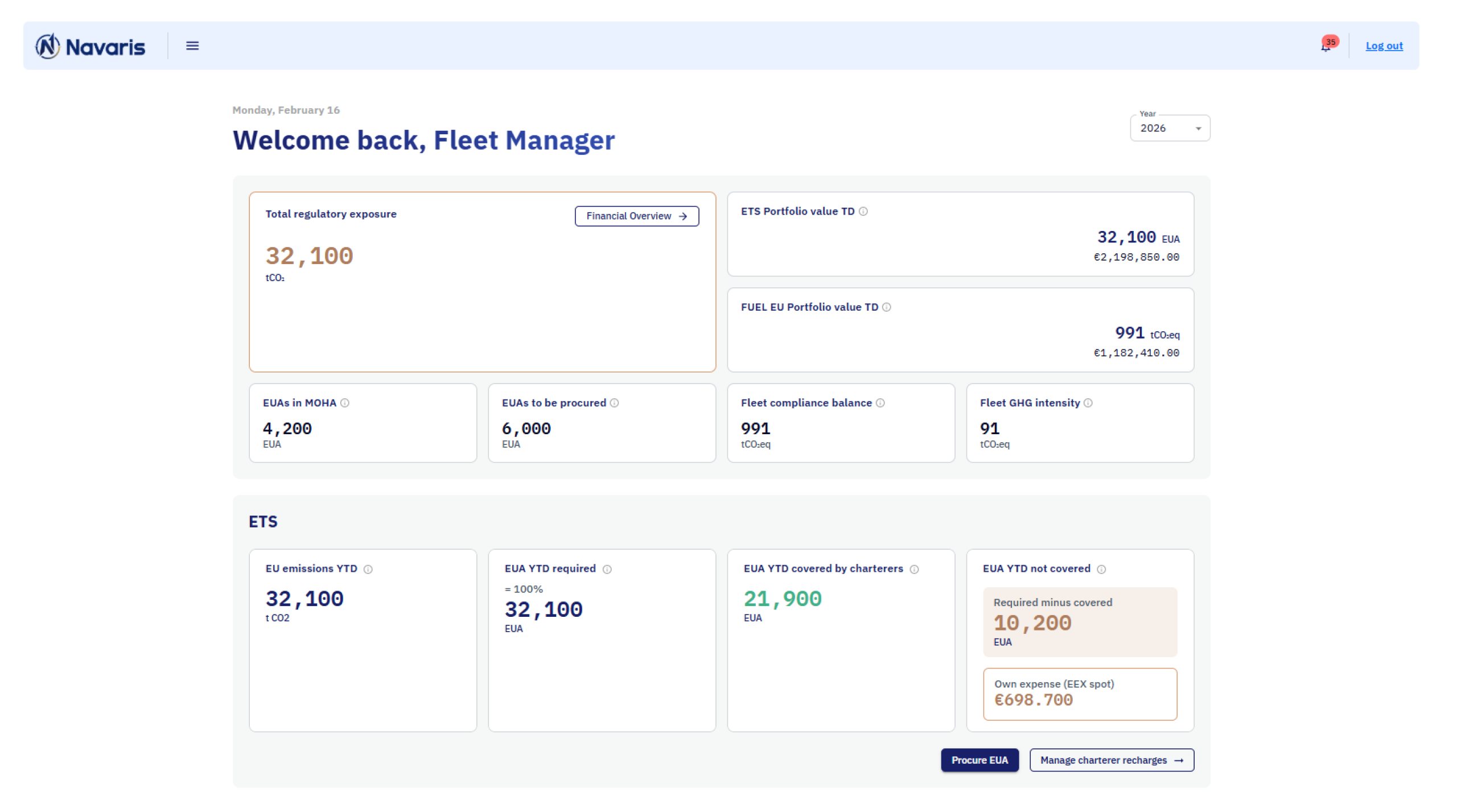Click FUEL EU Portfolio value info icon
1457x812 pixels.
tap(887, 307)
